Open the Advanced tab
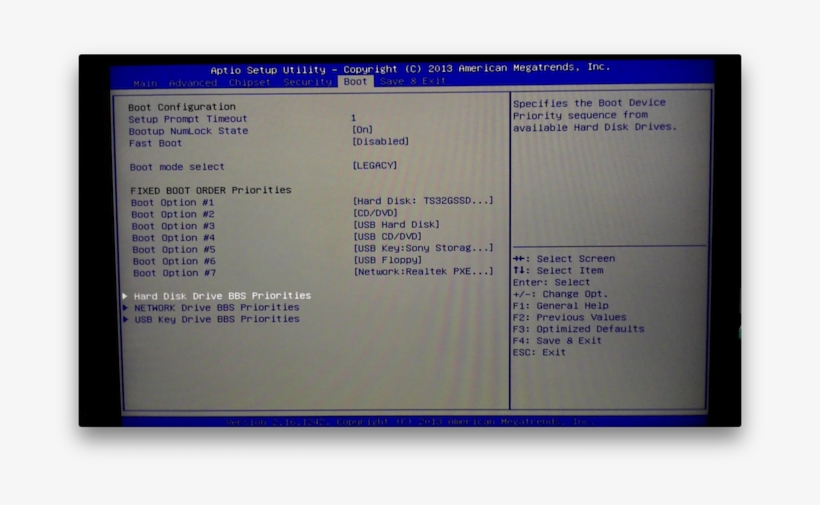The width and height of the screenshot is (820, 505). (x=192, y=83)
